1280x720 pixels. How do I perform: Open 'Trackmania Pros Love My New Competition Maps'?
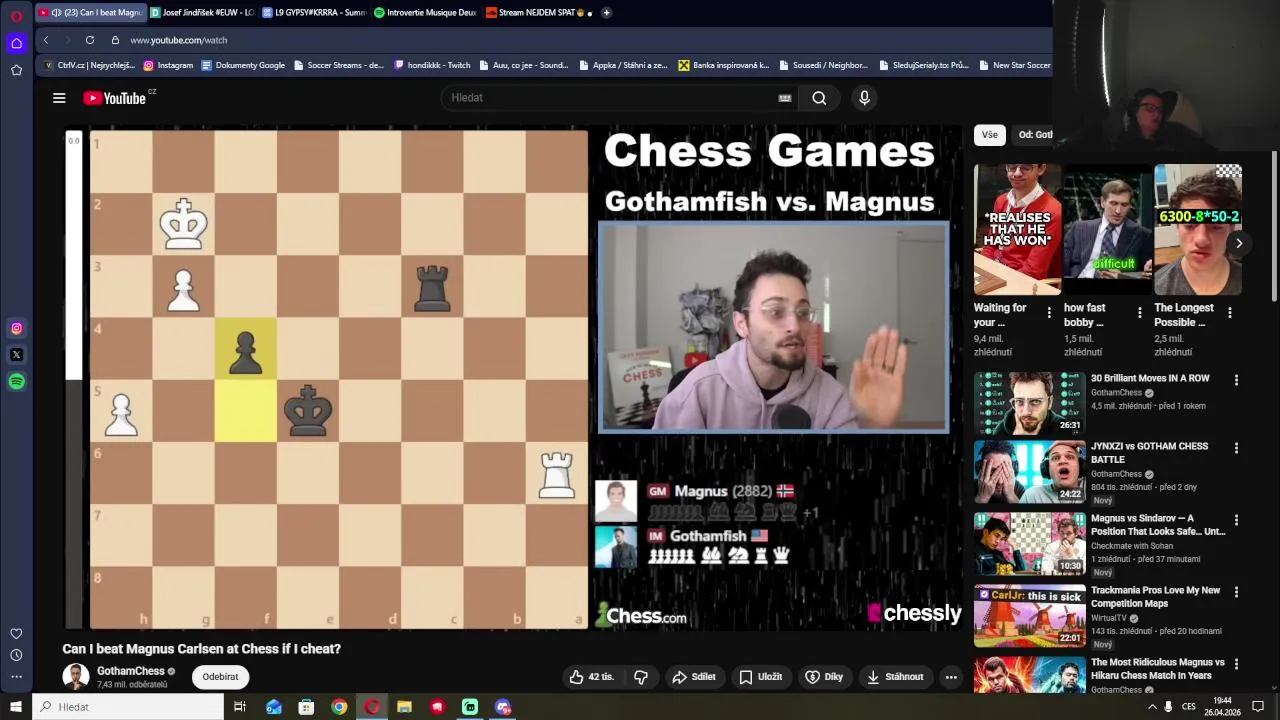pyautogui.click(x=1156, y=597)
